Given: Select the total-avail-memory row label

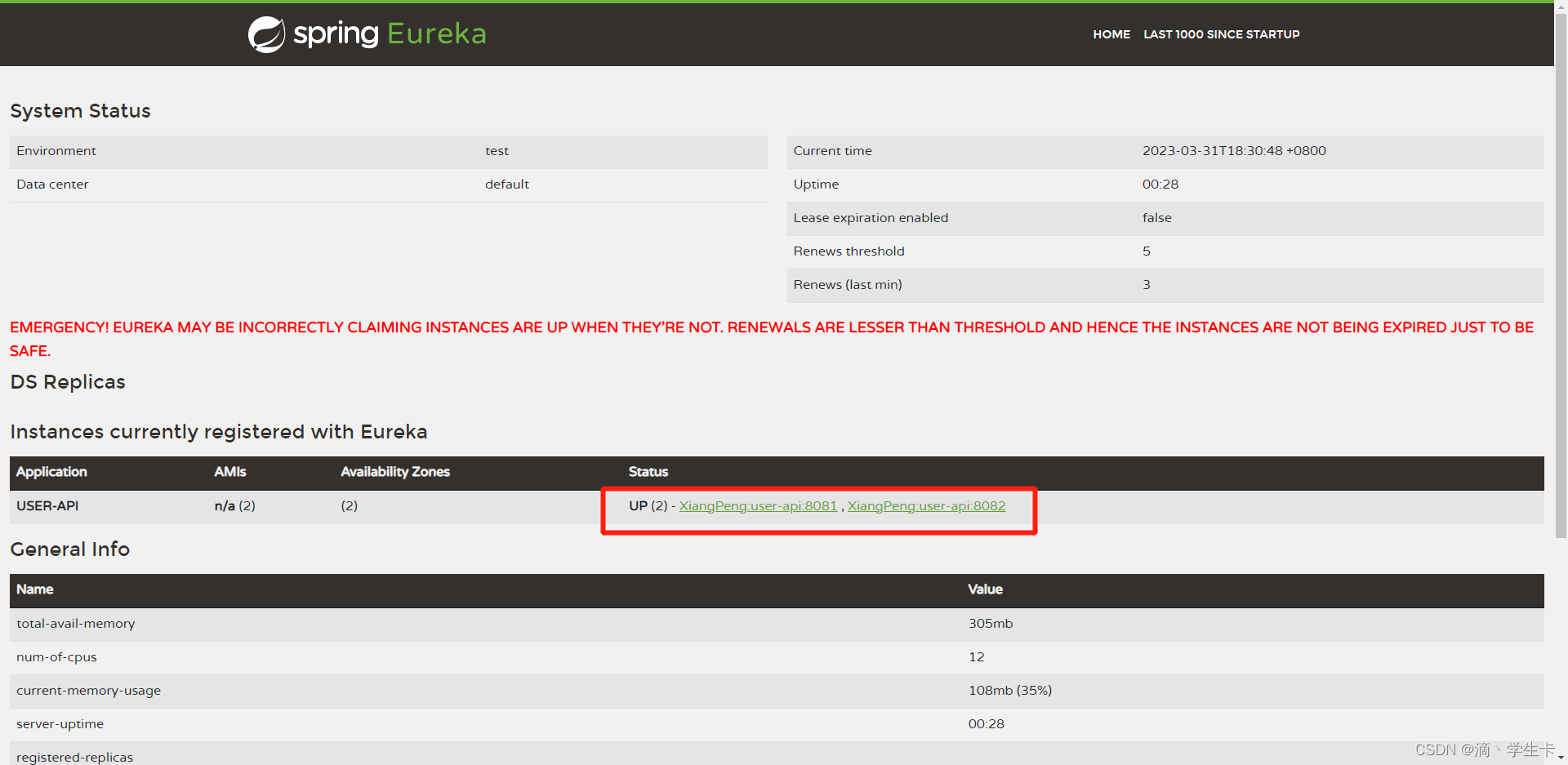Looking at the screenshot, I should (76, 624).
